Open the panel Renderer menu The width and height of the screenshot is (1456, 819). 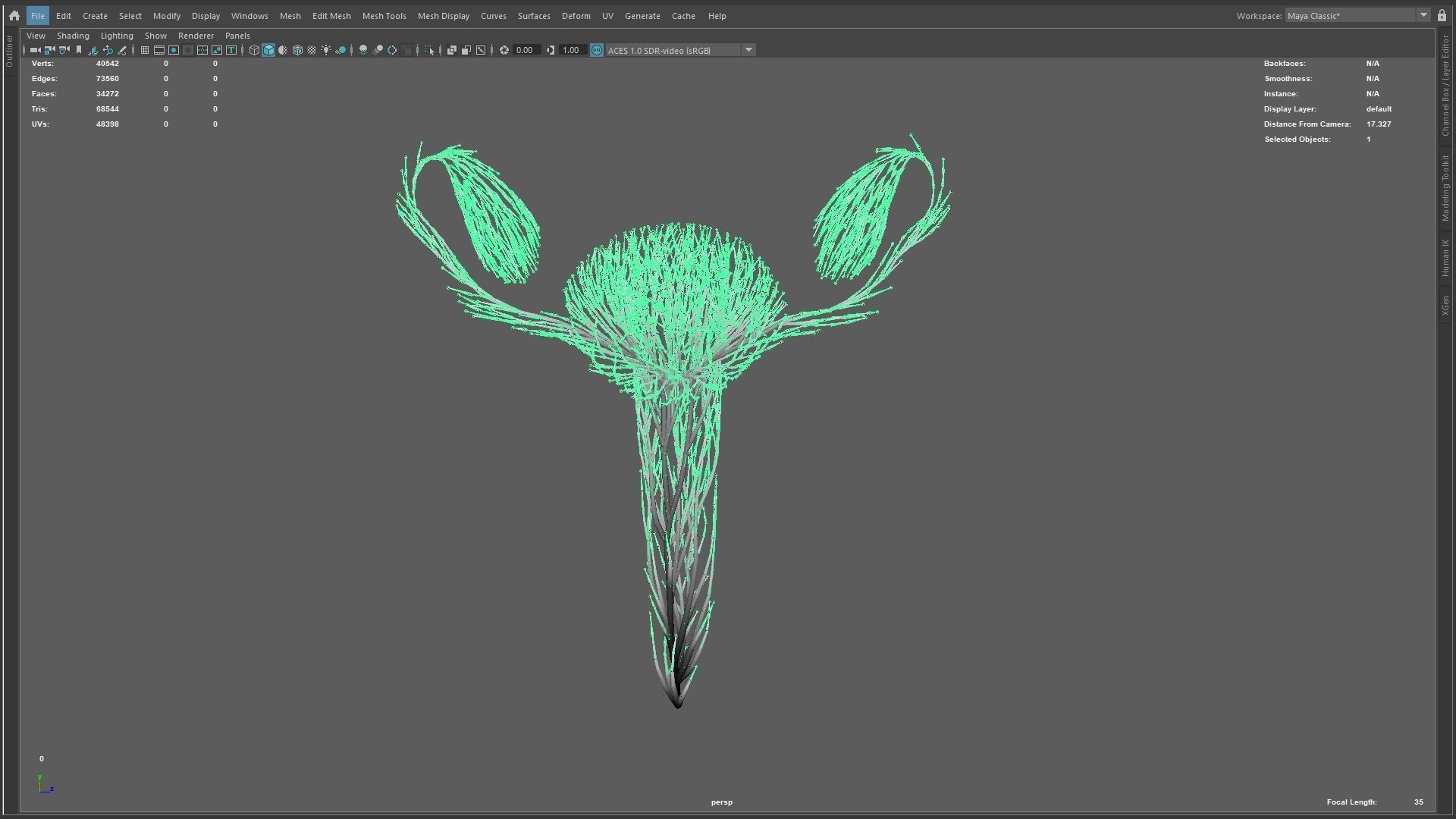click(196, 36)
